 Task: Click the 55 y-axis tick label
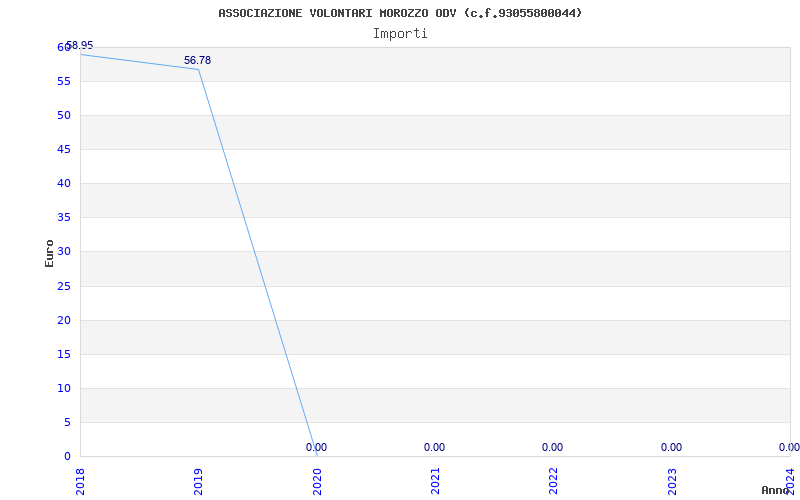coord(64,81)
